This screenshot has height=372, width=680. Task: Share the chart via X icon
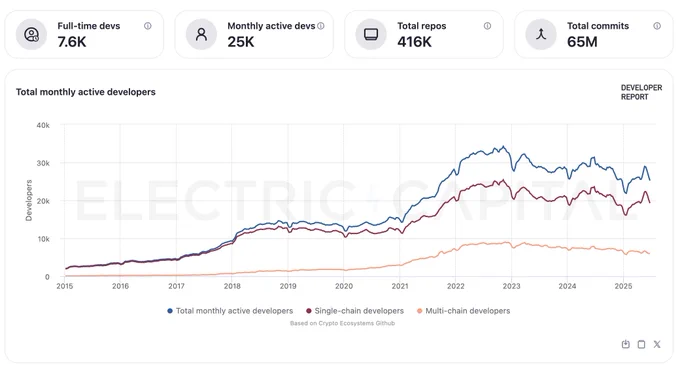pos(657,344)
